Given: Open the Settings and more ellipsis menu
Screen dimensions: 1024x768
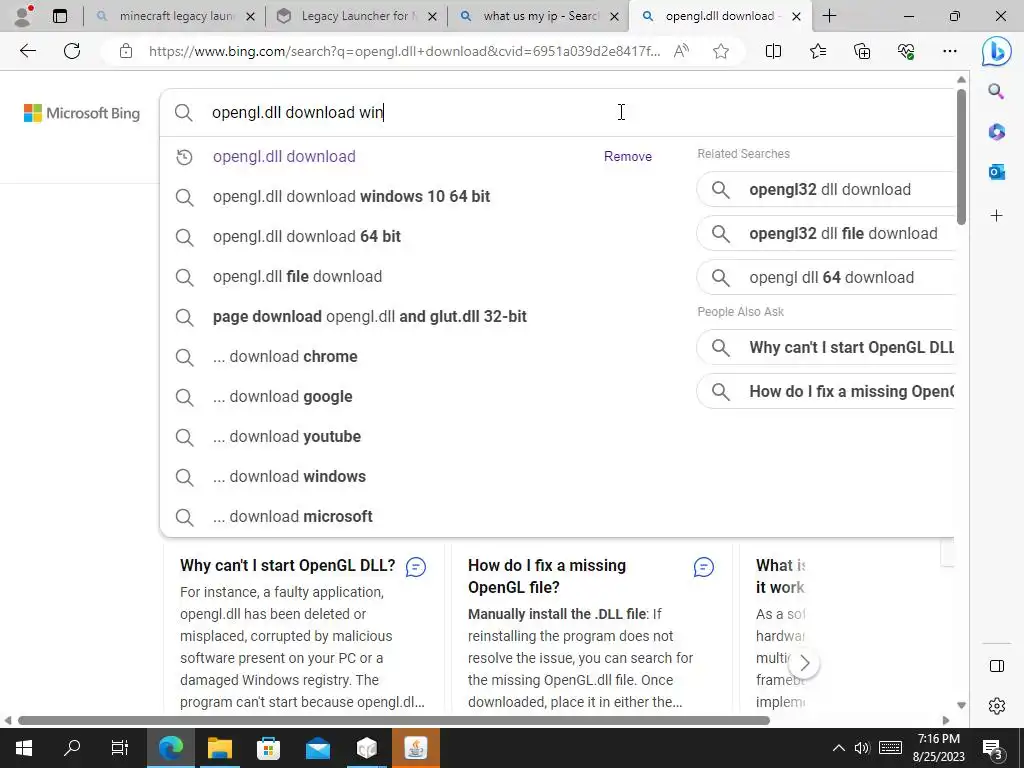Looking at the screenshot, I should point(950,51).
